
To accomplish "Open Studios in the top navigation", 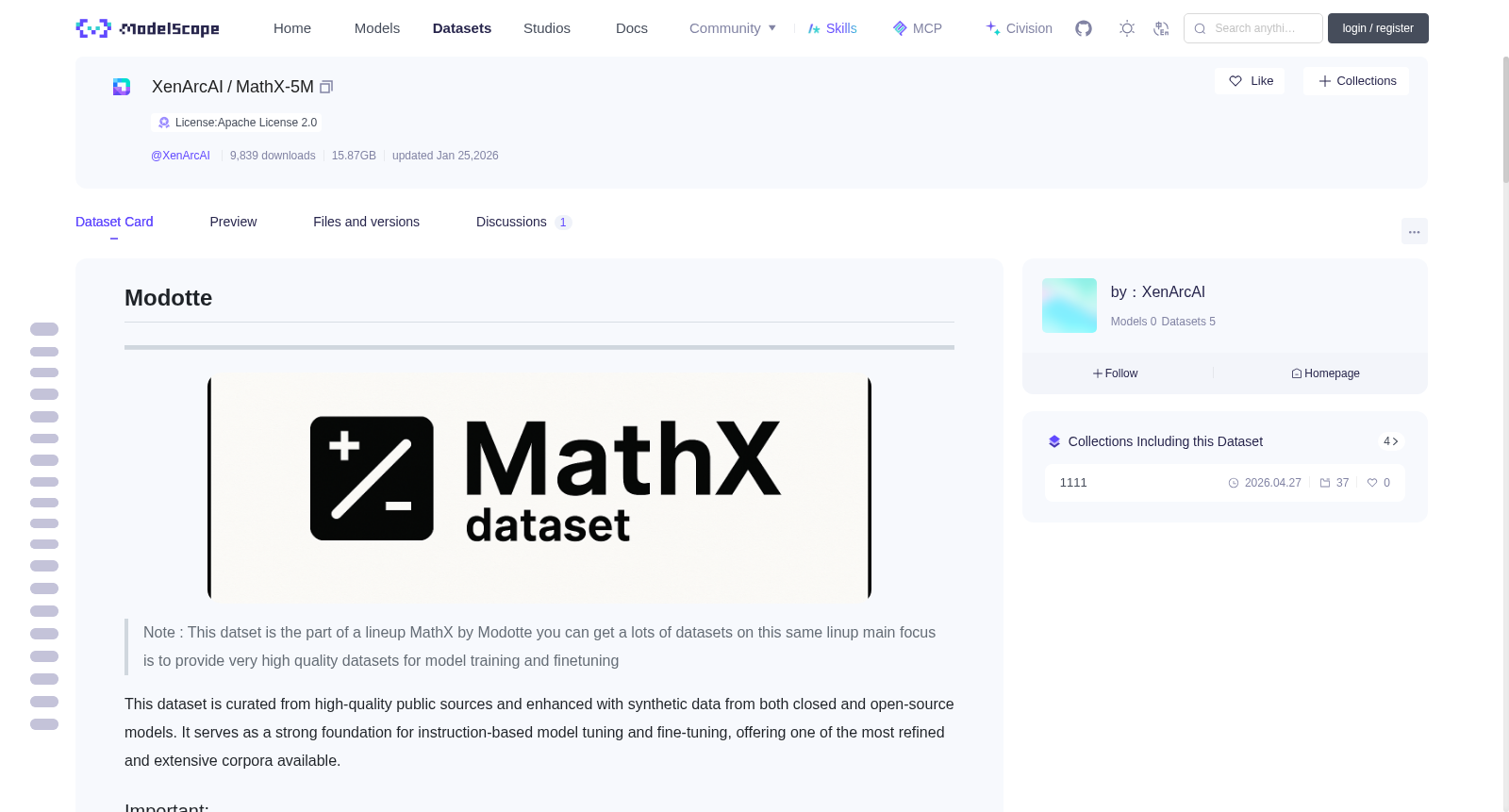I will [547, 28].
